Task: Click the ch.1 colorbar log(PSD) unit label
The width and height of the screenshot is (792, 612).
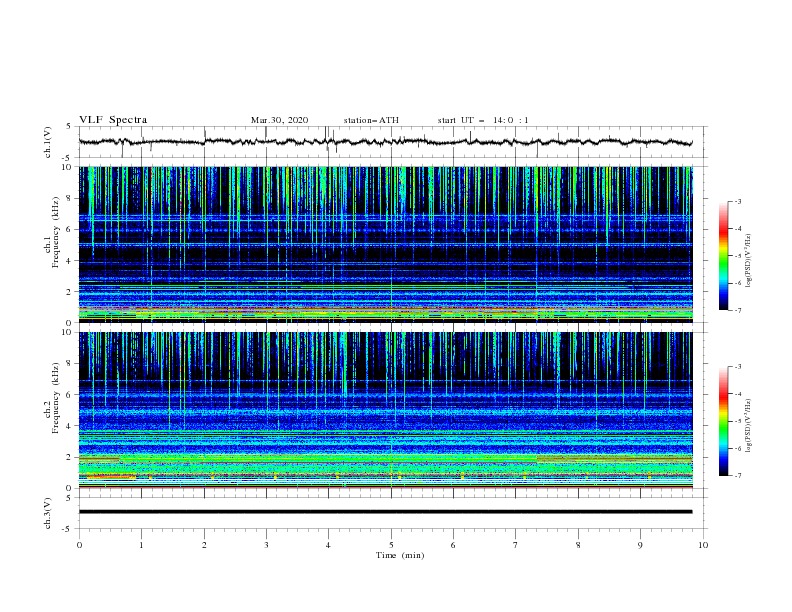Action: [749, 260]
